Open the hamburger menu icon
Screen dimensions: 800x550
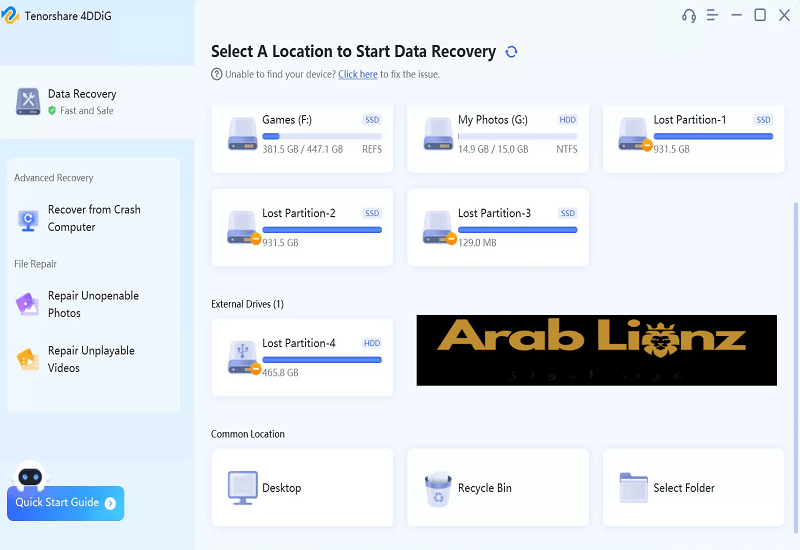click(712, 15)
